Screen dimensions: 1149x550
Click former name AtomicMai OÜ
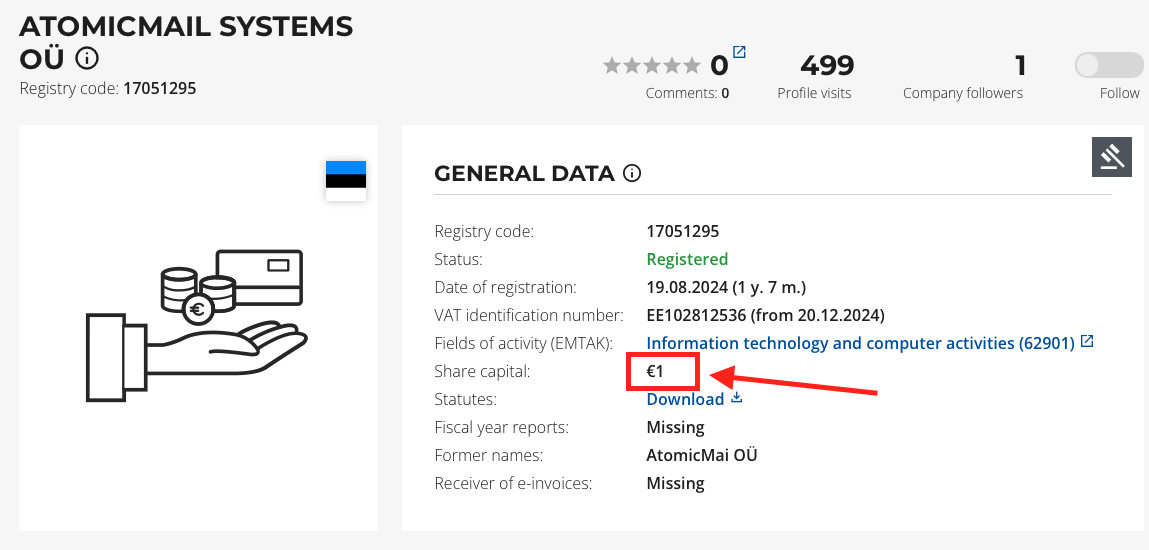(702, 455)
